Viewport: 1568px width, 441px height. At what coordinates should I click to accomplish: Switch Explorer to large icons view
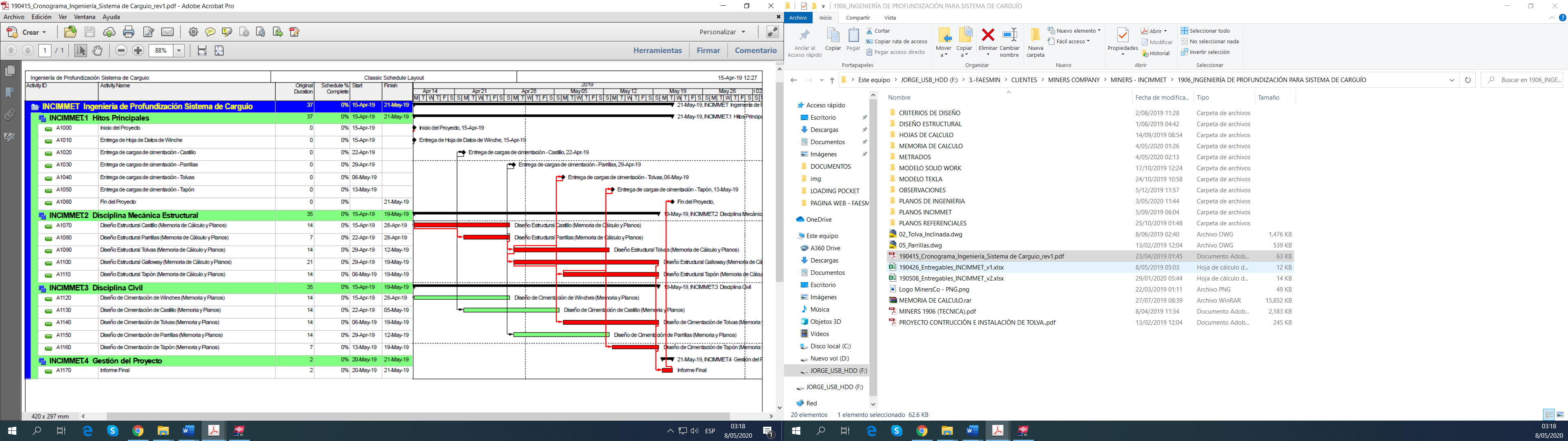pyautogui.click(x=1560, y=415)
